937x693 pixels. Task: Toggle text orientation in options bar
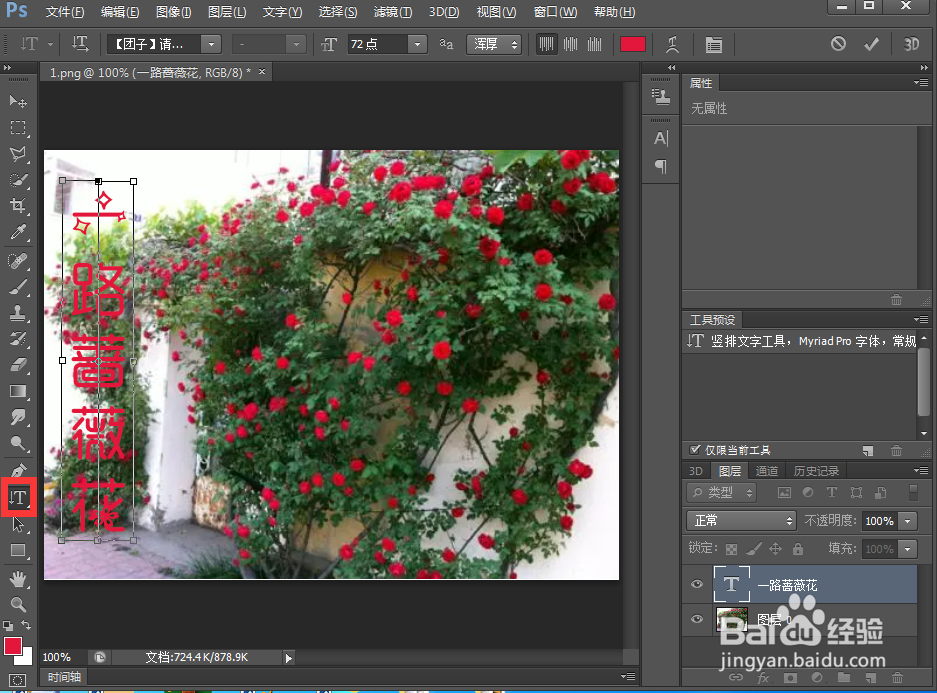pos(80,44)
